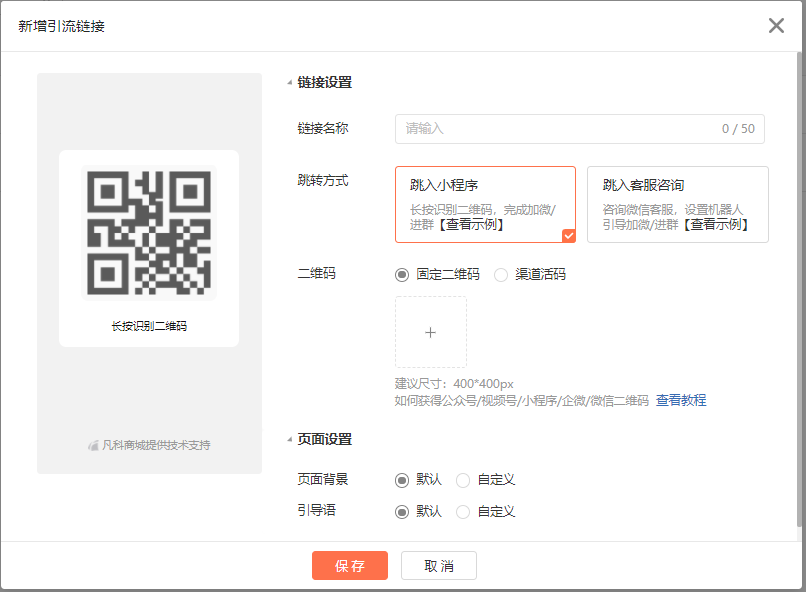Focus the 链接名称 input field
The width and height of the screenshot is (806, 592).
[579, 128]
